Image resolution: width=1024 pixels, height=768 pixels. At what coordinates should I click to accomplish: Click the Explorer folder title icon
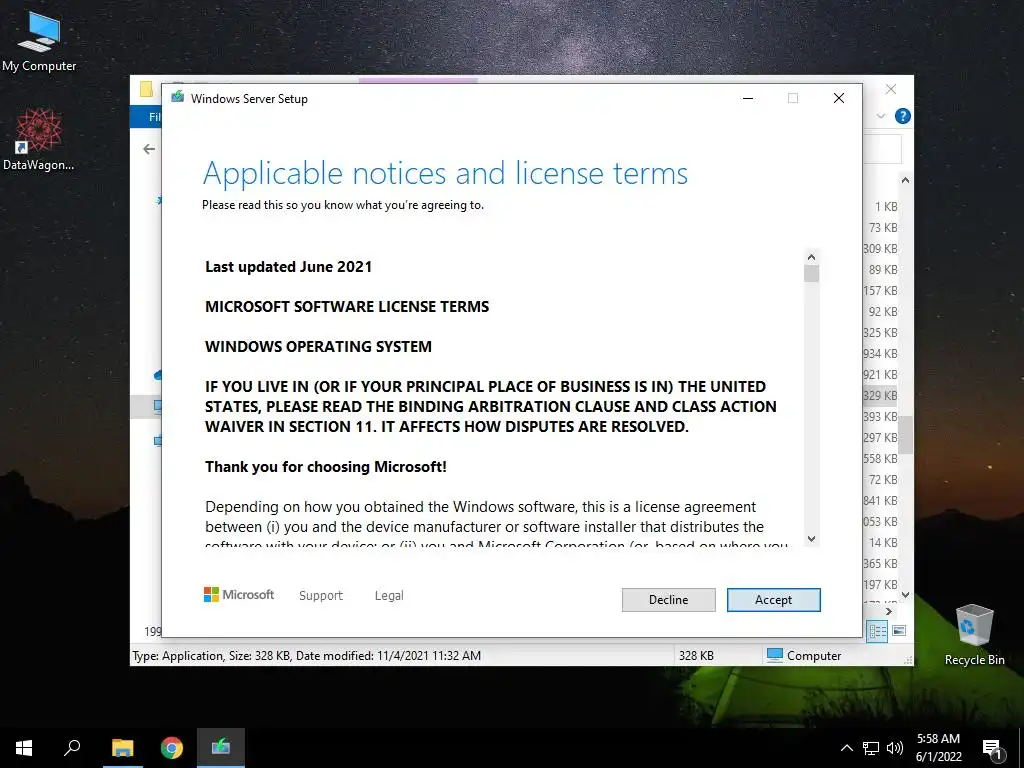146,89
